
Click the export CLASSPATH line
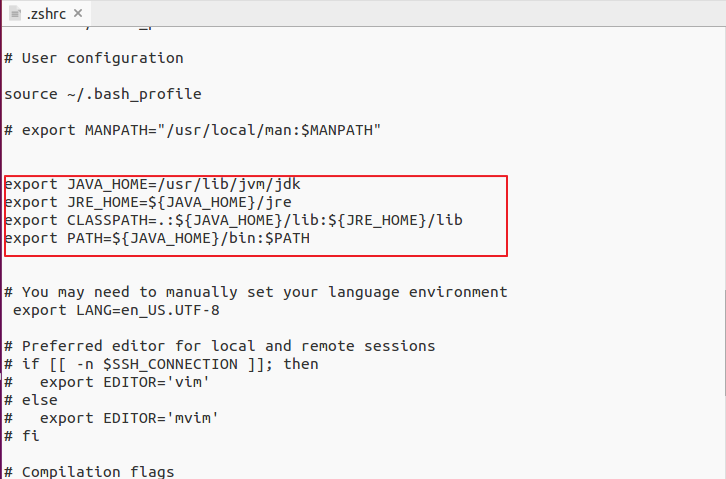point(233,220)
